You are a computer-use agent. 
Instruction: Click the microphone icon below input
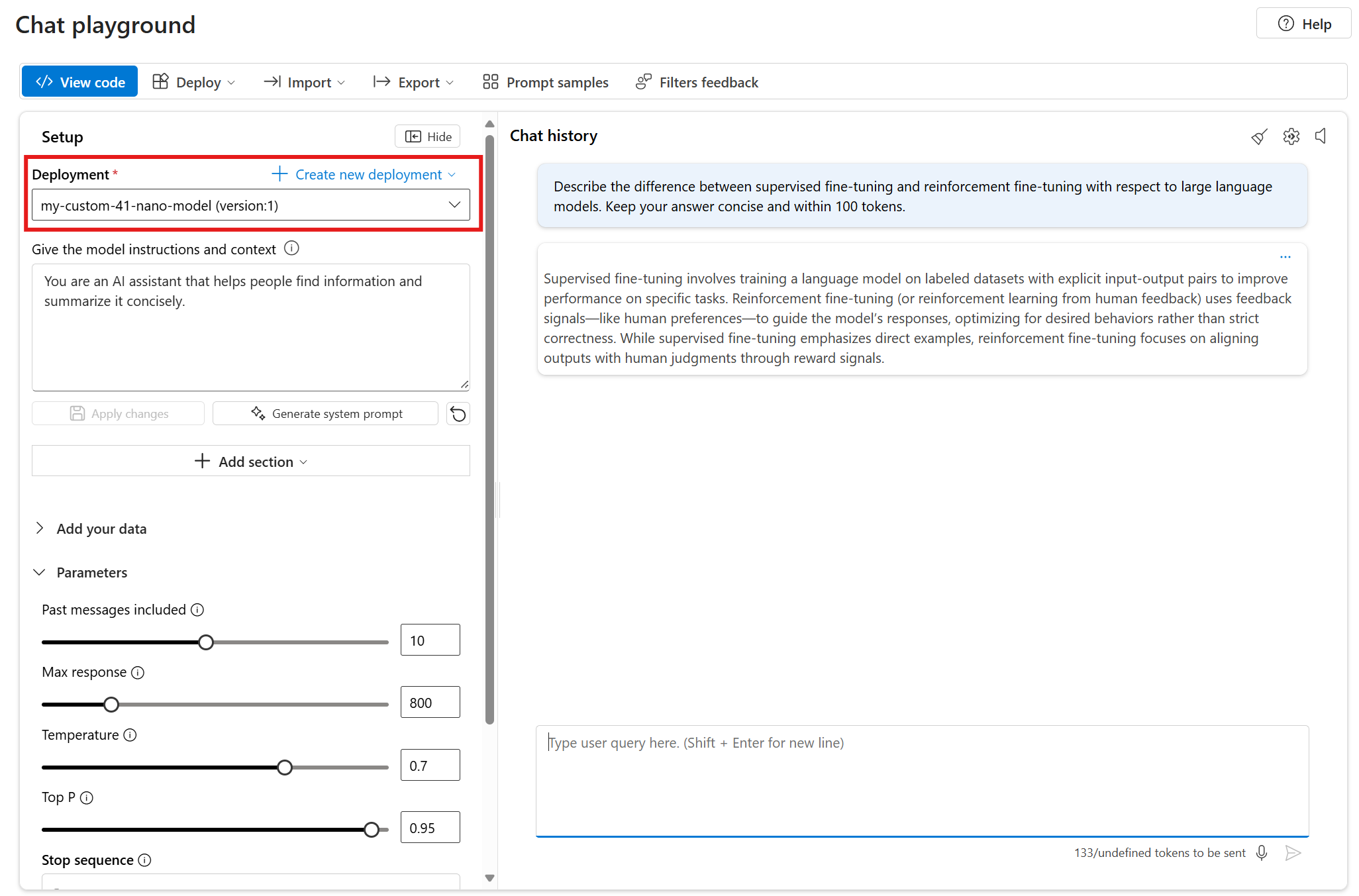1262,852
